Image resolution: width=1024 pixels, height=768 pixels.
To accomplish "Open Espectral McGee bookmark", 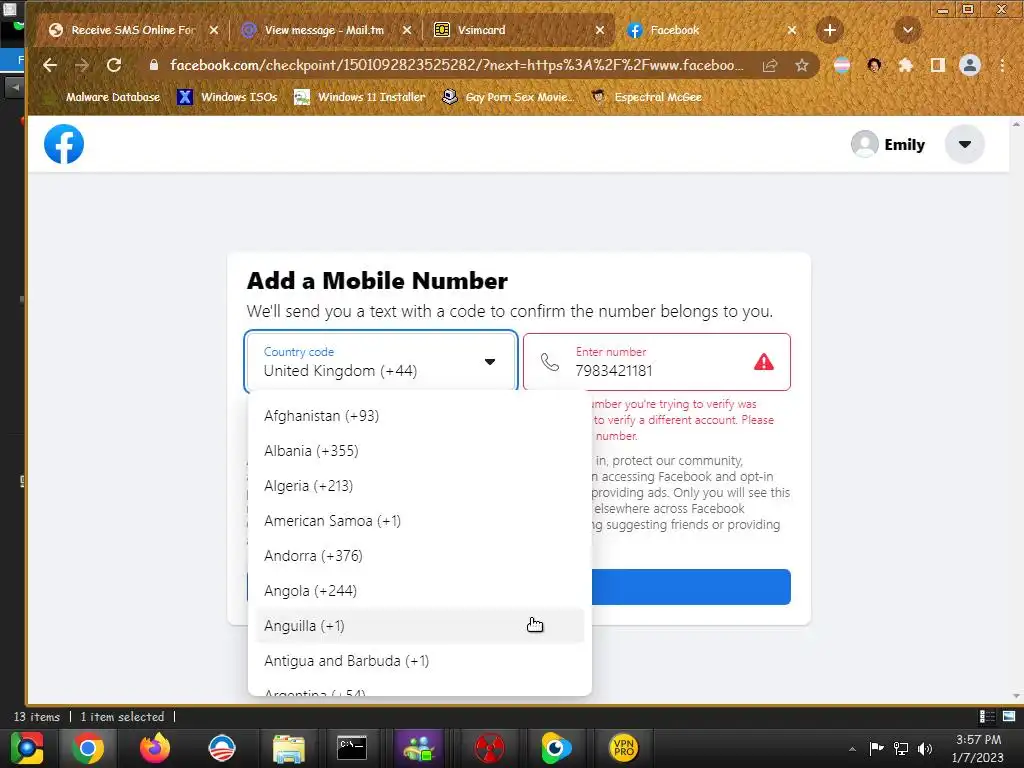I will pos(647,97).
